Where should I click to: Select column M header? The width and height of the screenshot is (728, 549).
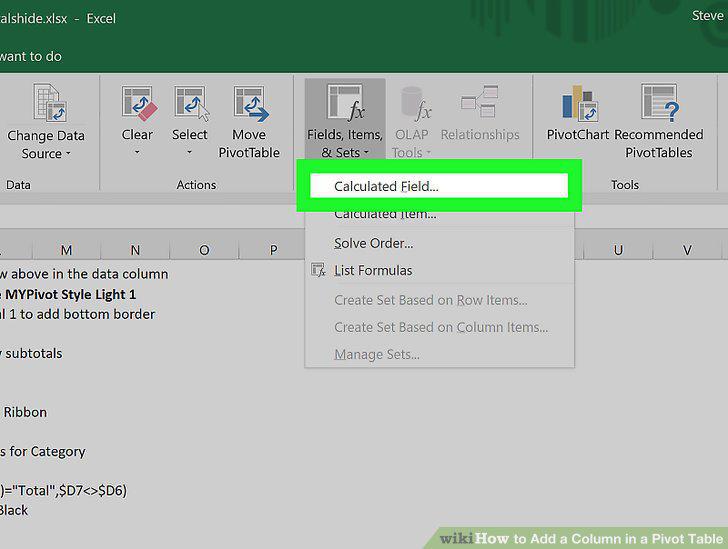66,250
